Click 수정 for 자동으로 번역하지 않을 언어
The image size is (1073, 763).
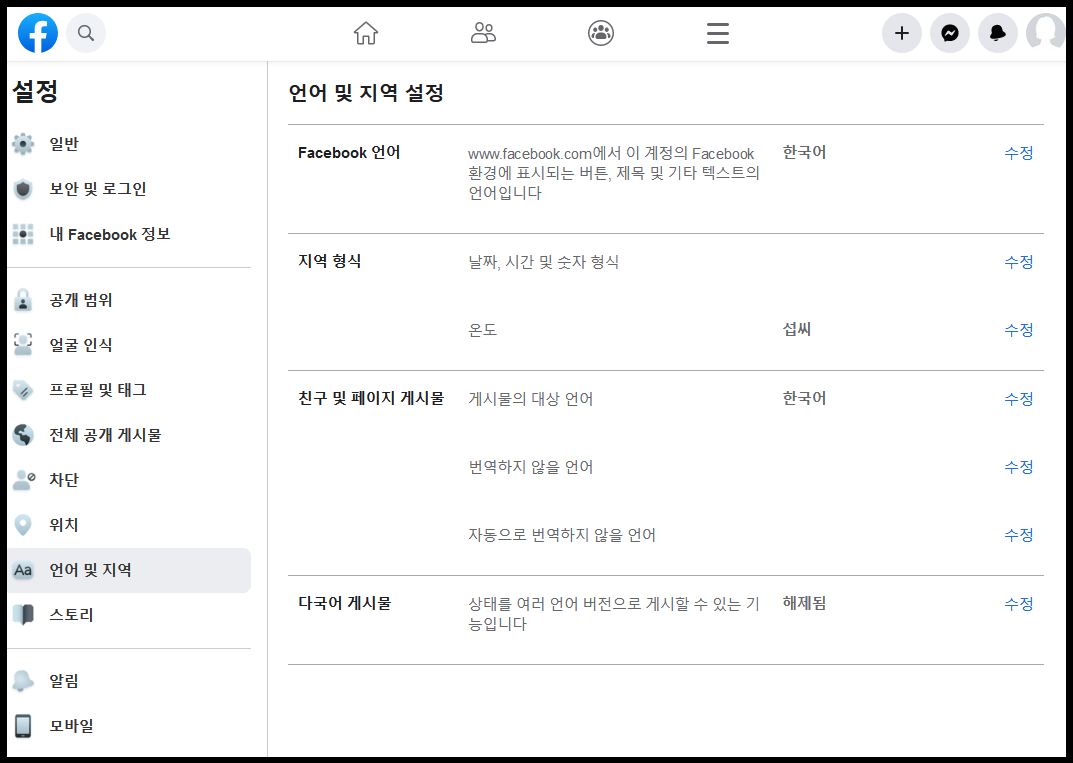(x=1018, y=535)
